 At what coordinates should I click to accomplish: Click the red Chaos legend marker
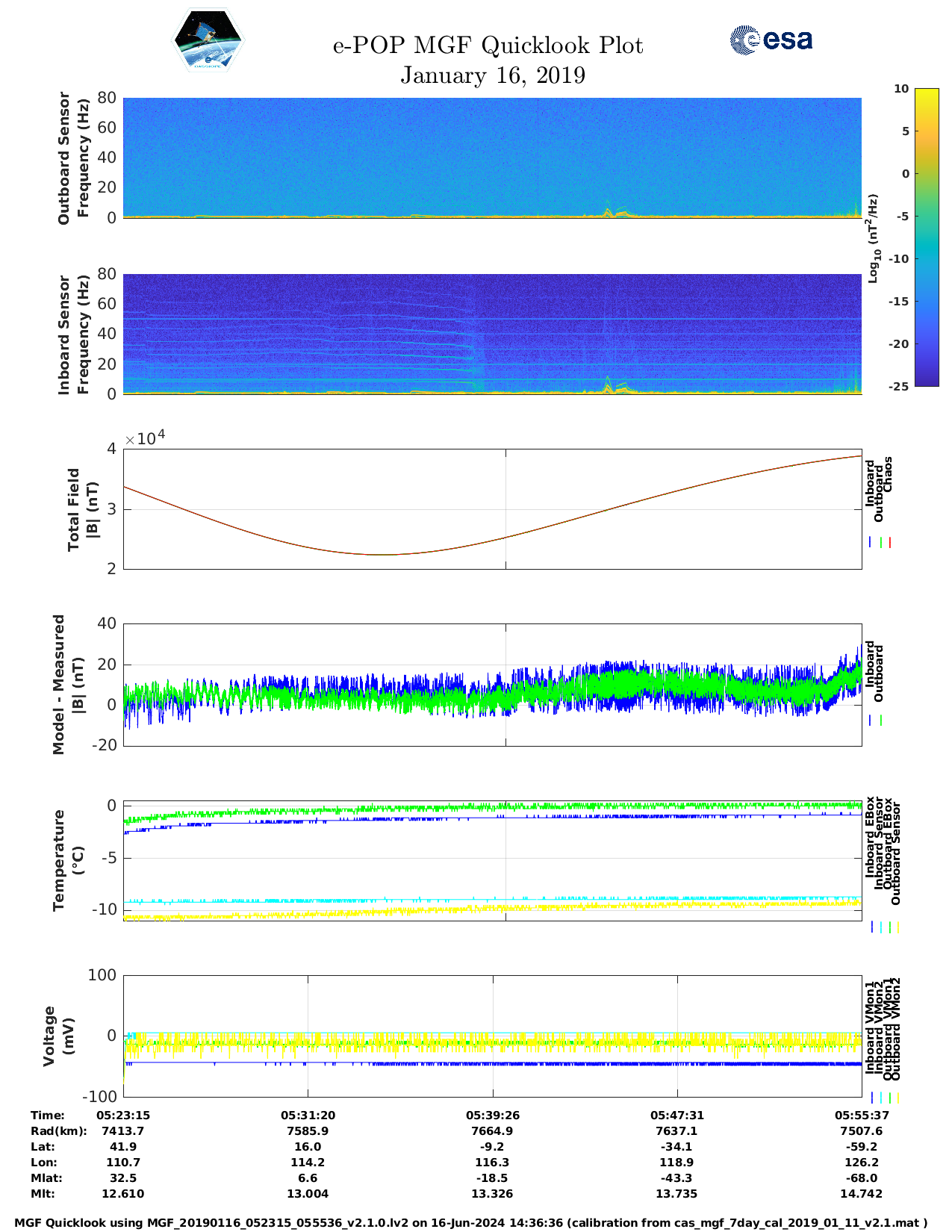(x=890, y=543)
